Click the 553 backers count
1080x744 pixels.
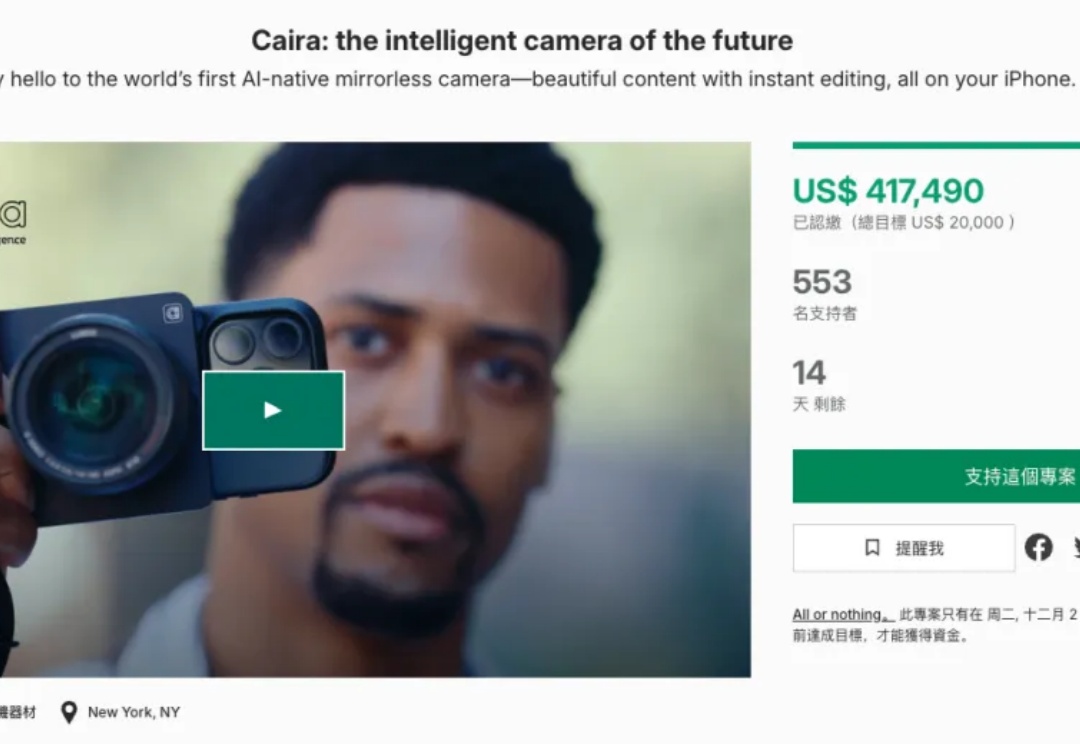822,282
